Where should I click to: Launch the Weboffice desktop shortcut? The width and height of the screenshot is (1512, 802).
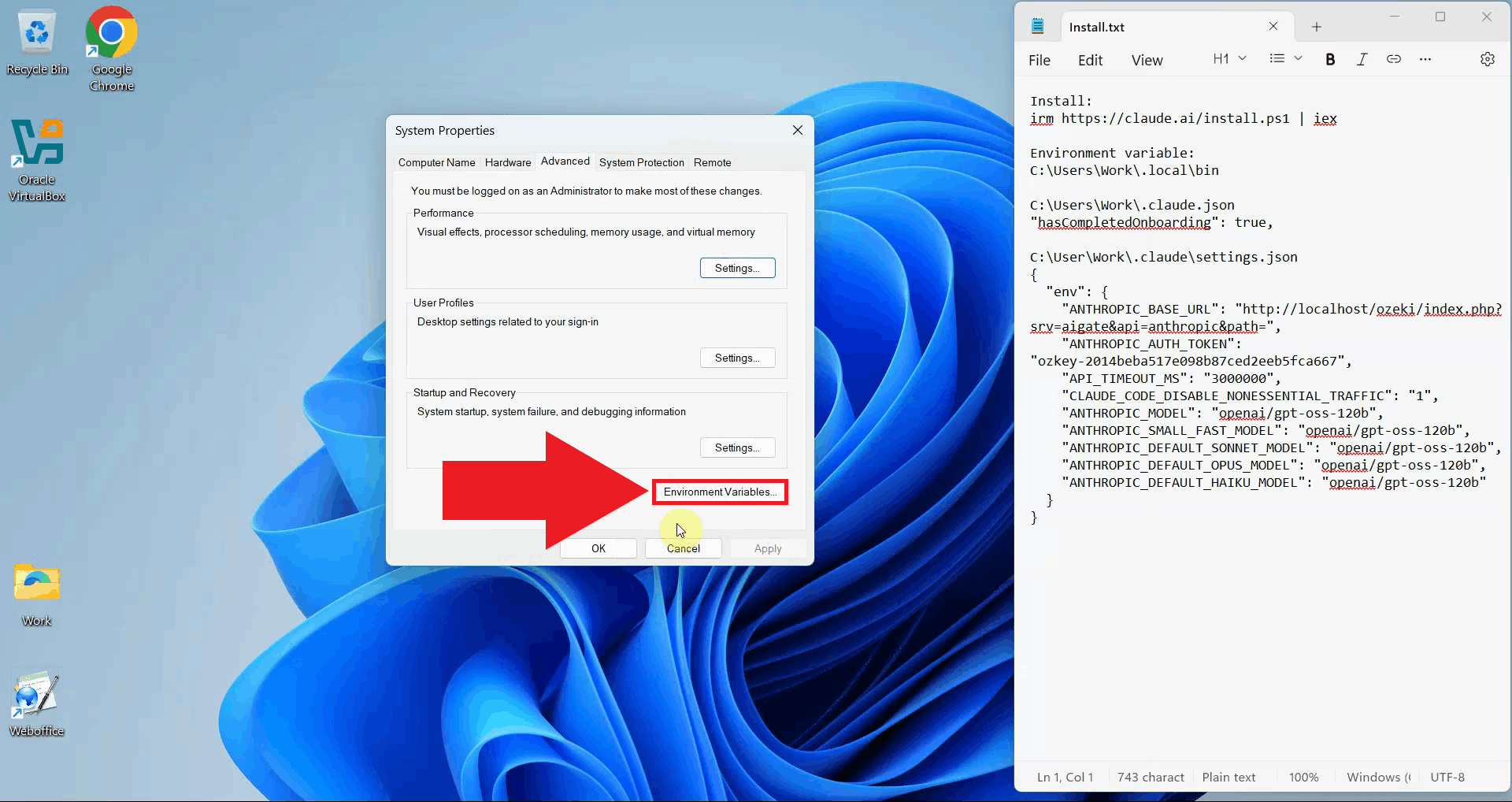pos(35,696)
